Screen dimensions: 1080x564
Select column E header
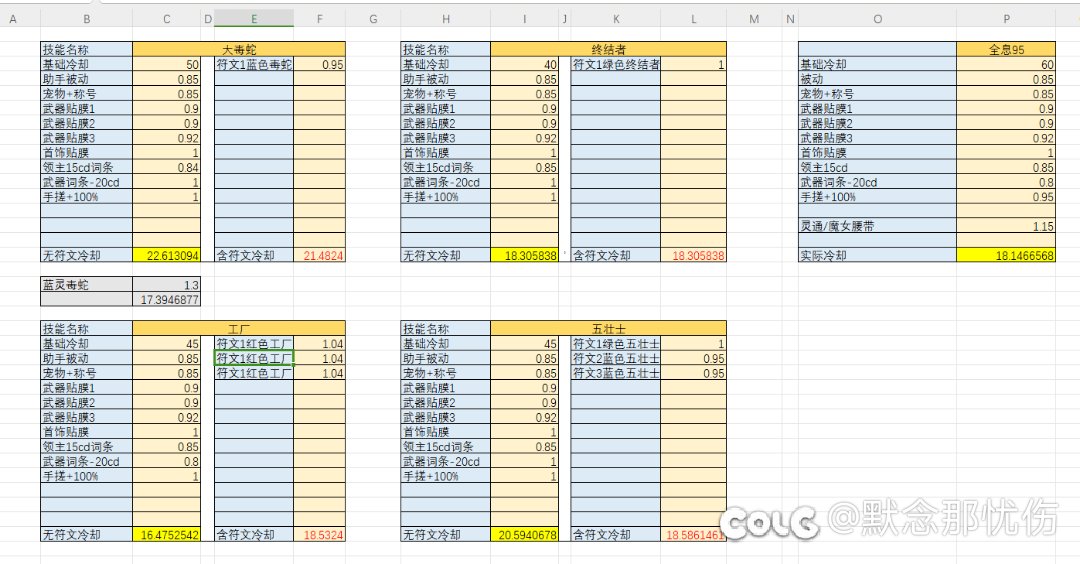click(254, 19)
